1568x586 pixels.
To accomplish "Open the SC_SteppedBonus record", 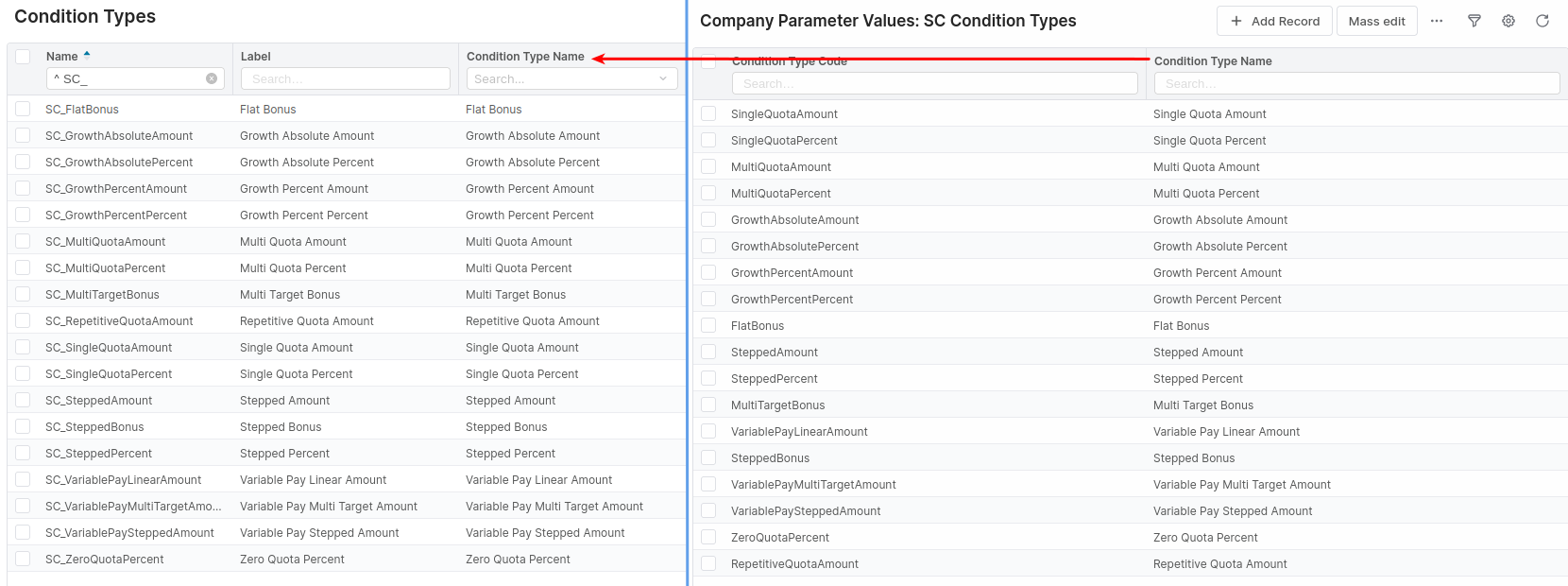I will 94,427.
